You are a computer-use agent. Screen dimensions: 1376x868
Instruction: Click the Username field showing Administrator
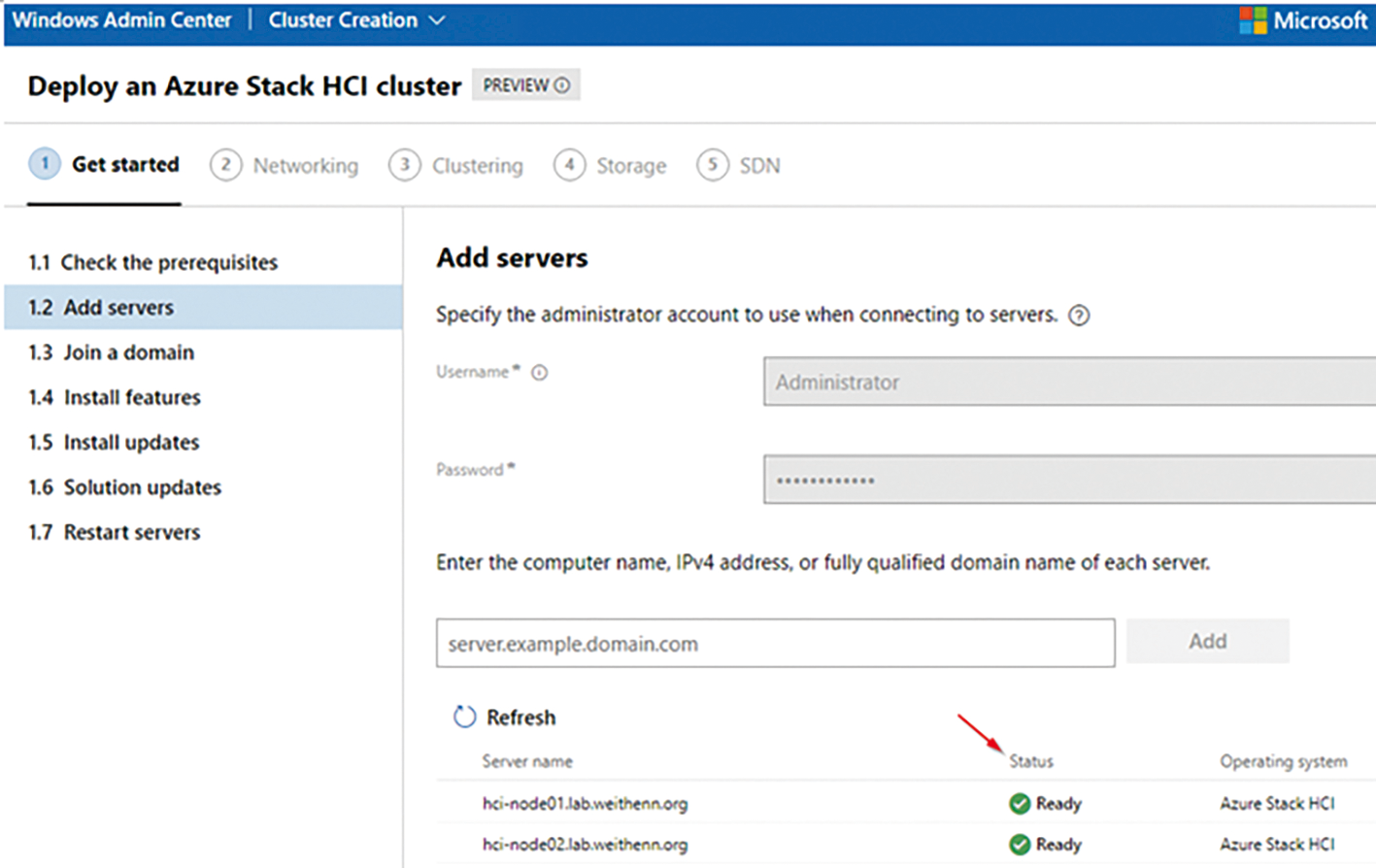pos(1069,382)
